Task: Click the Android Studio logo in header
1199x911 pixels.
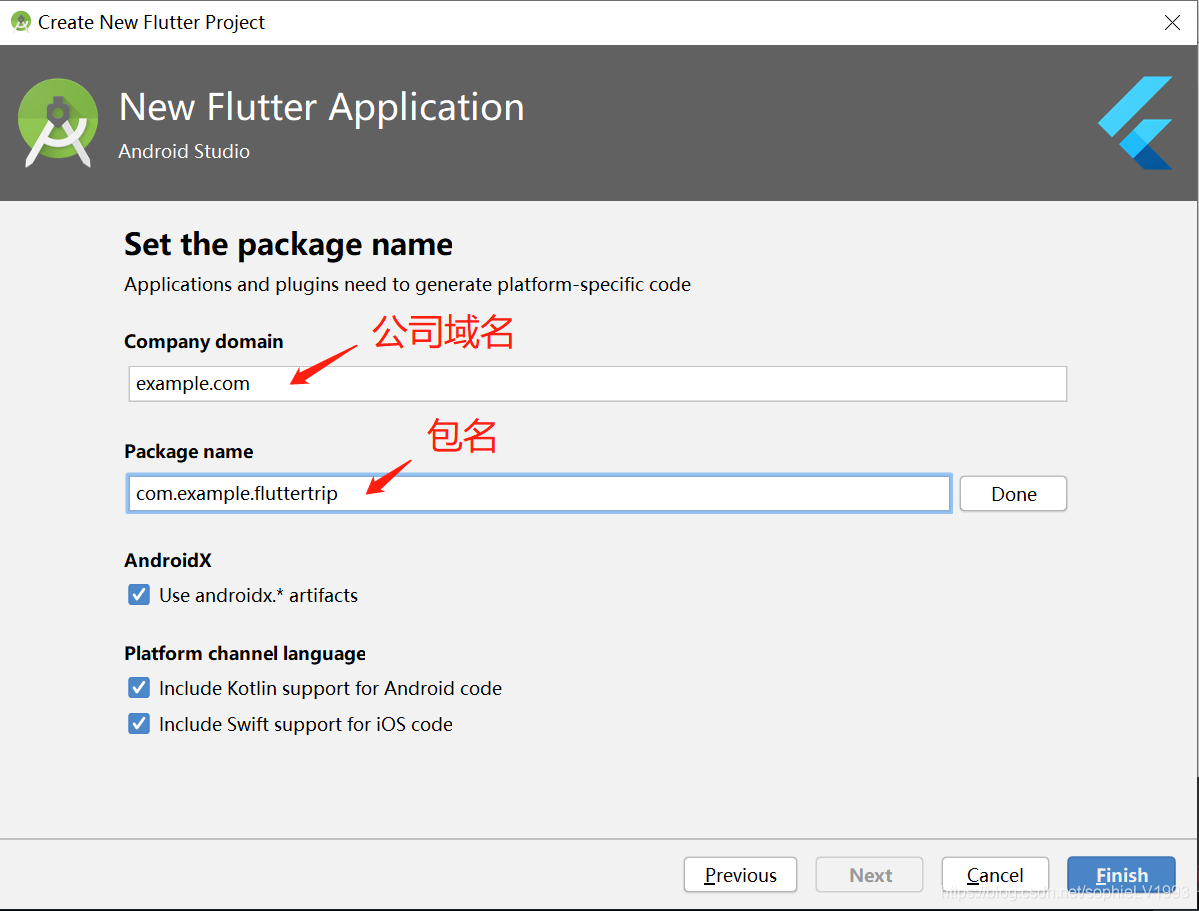Action: (x=58, y=122)
